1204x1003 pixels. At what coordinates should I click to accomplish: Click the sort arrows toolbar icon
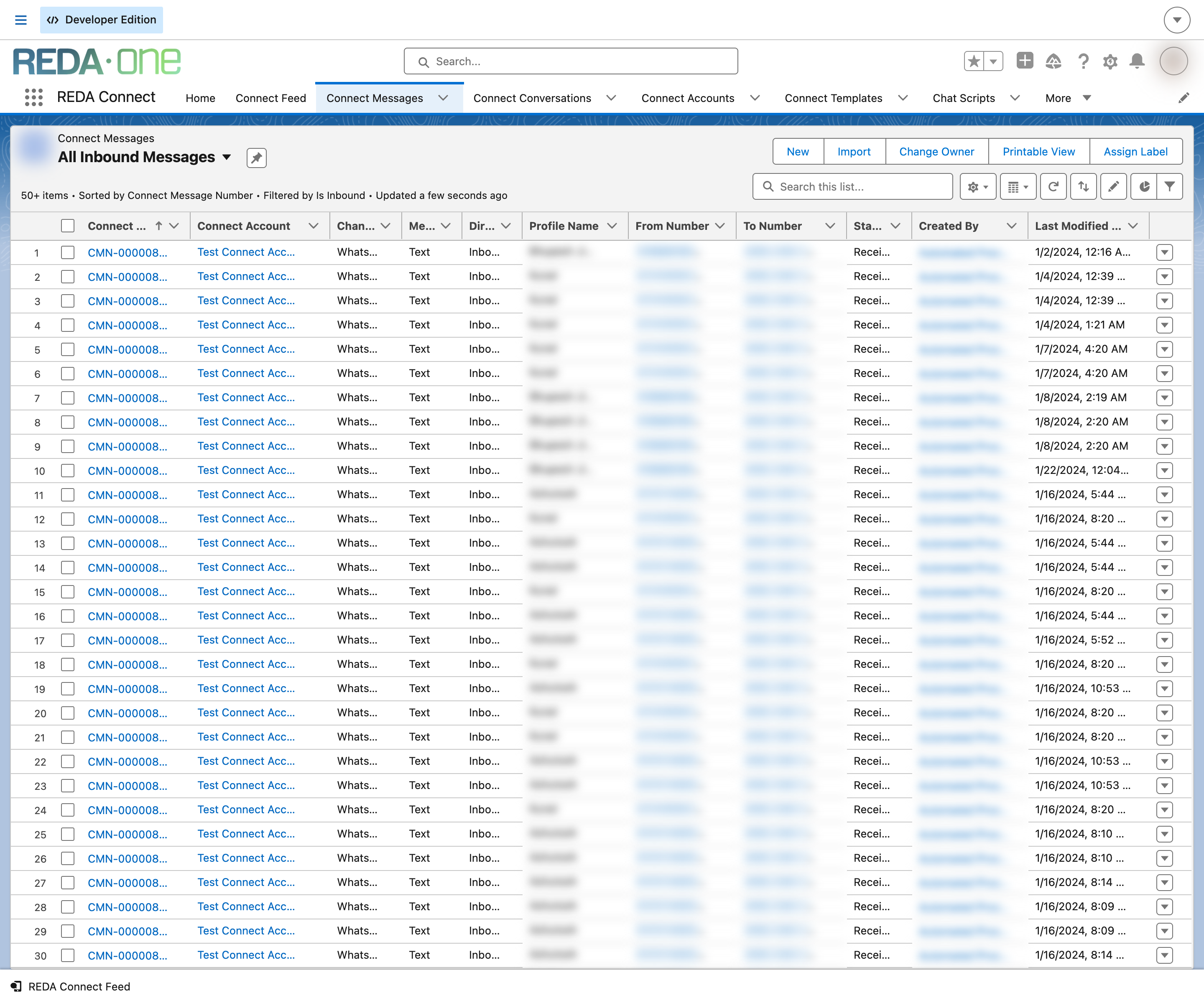[x=1083, y=187]
